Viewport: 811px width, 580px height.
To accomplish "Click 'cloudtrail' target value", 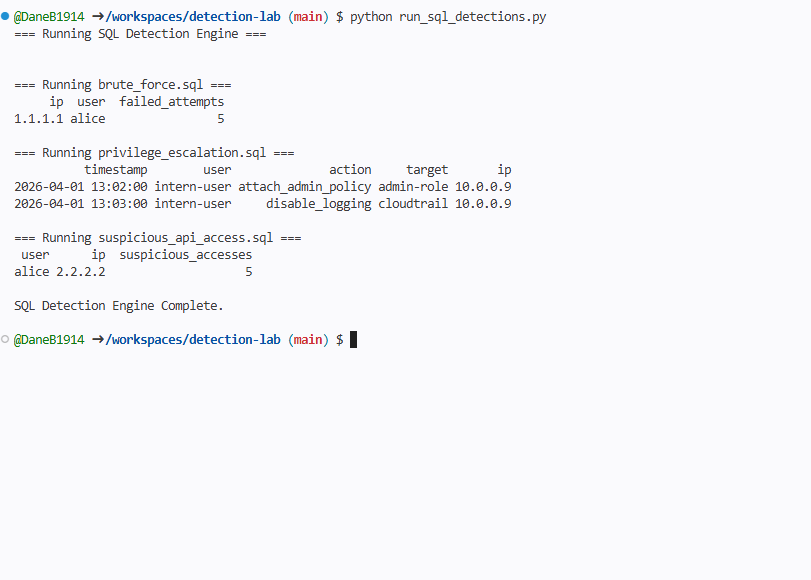I will click(x=413, y=204).
